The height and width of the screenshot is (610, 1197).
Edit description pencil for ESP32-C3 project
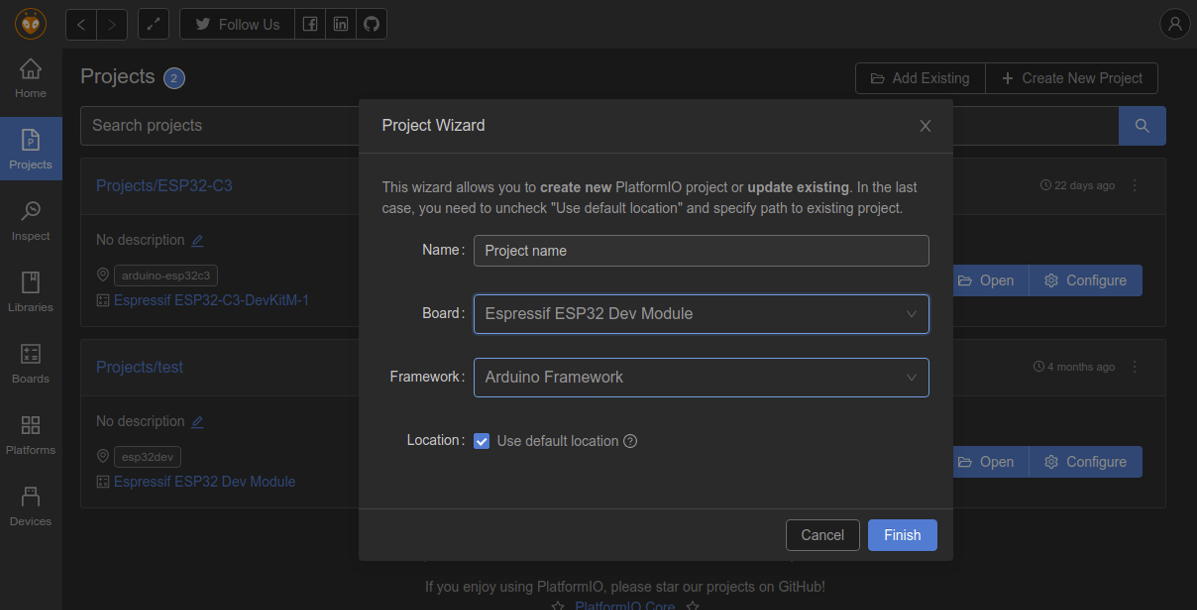[x=197, y=240]
